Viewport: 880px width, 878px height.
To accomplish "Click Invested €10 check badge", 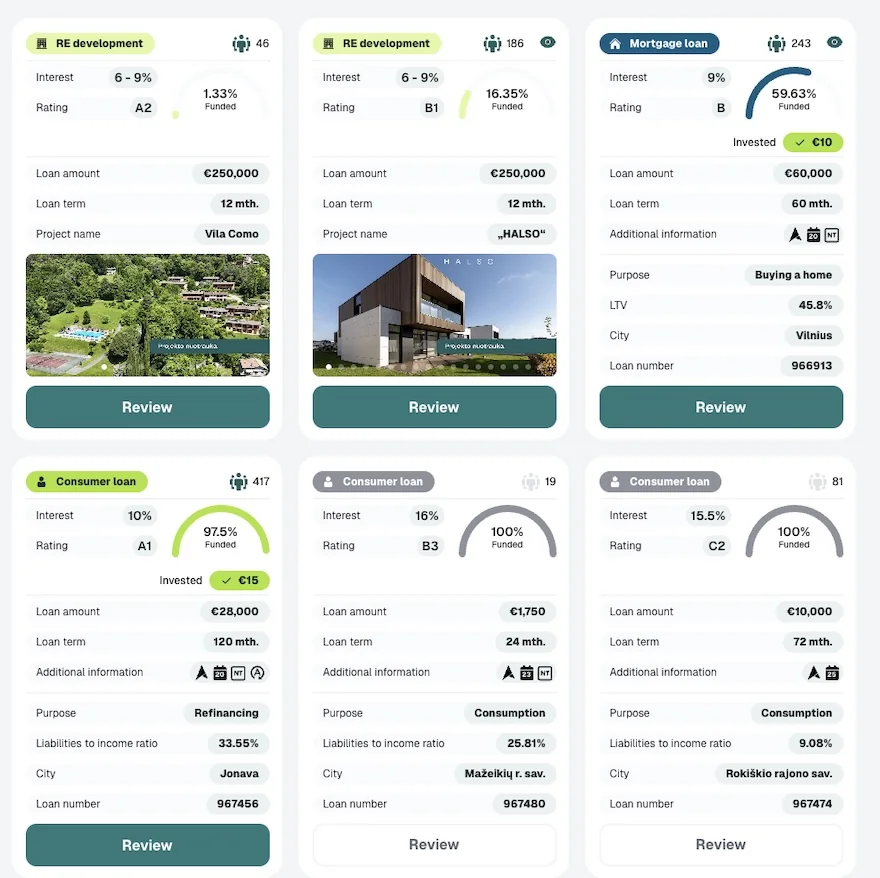I will 813,143.
